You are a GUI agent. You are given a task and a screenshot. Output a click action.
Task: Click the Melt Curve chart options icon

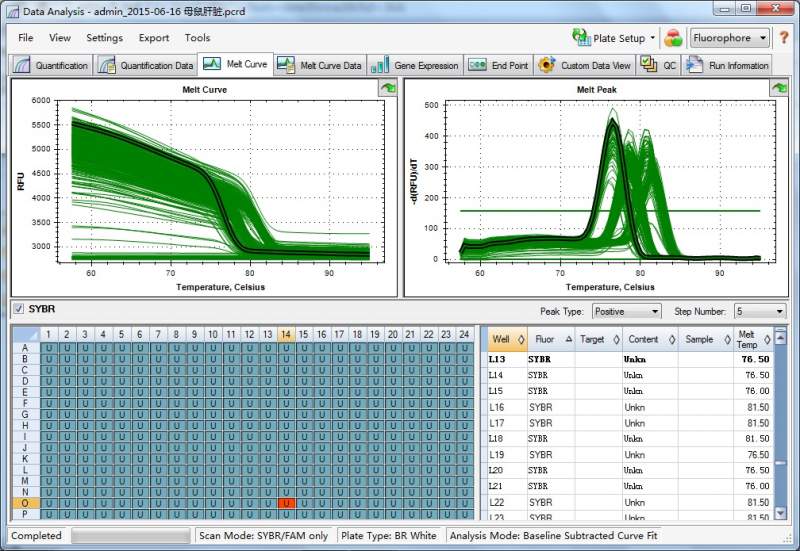click(x=388, y=88)
